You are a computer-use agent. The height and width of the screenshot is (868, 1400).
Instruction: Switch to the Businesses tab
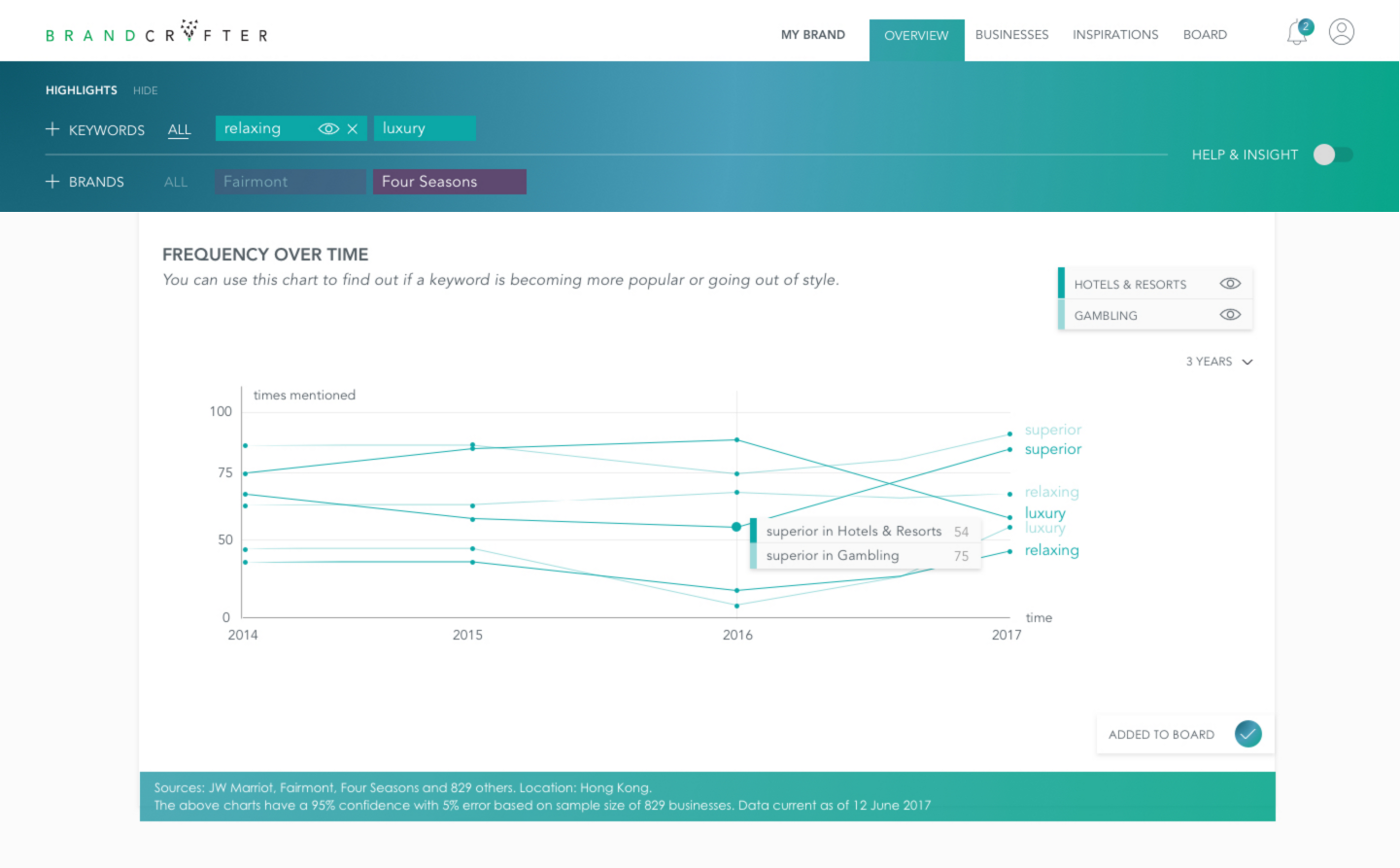click(x=1011, y=35)
